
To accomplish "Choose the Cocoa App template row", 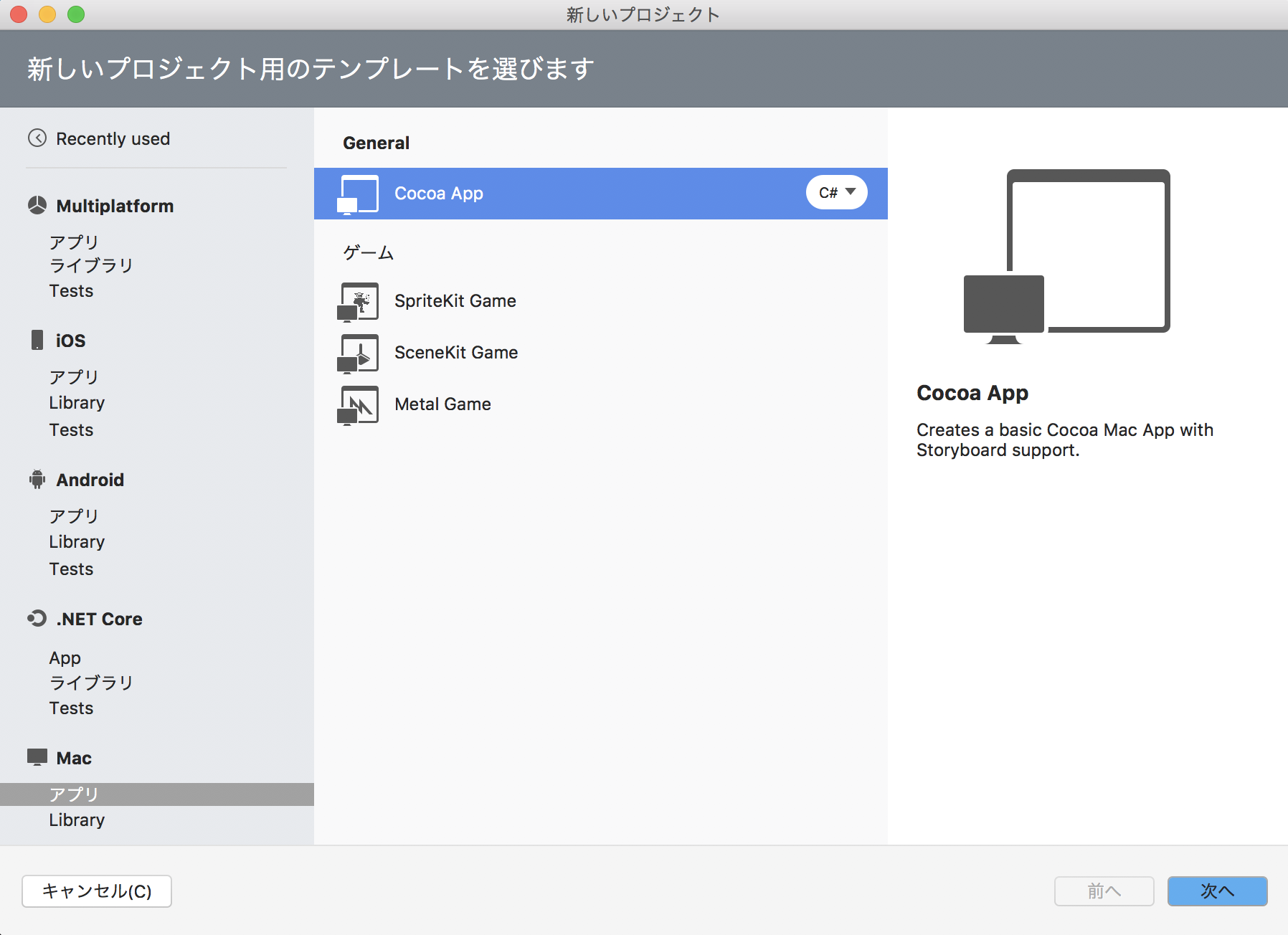I will click(601, 194).
